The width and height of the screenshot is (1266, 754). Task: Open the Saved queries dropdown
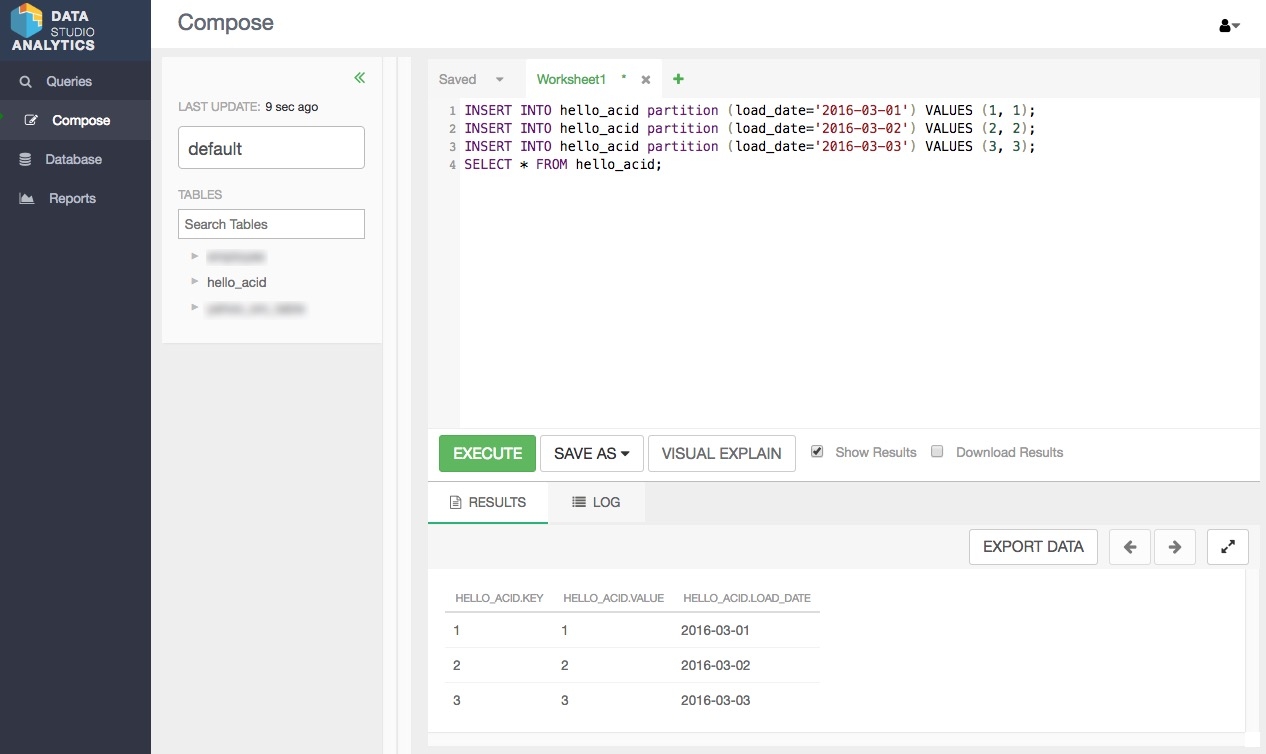pyautogui.click(x=472, y=79)
